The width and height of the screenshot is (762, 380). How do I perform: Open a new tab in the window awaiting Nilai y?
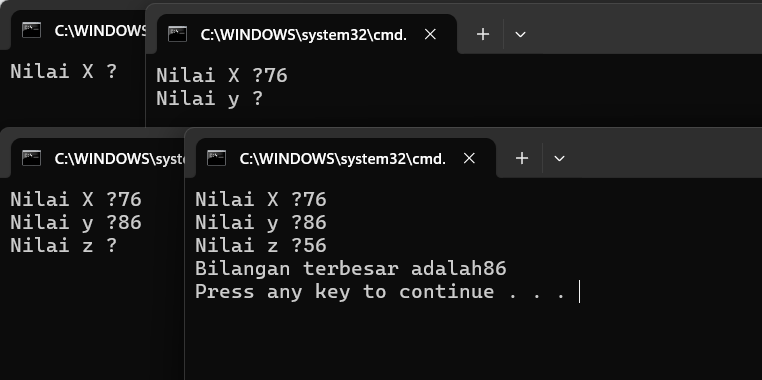click(483, 34)
